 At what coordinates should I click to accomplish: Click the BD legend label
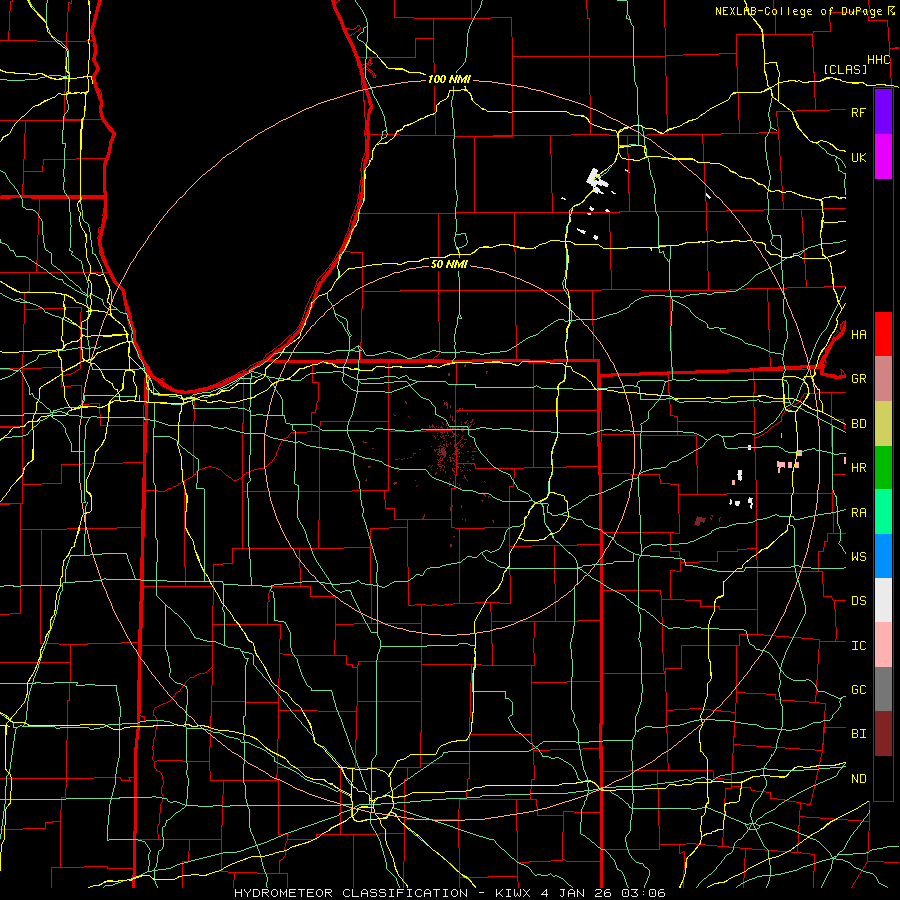pyautogui.click(x=858, y=424)
